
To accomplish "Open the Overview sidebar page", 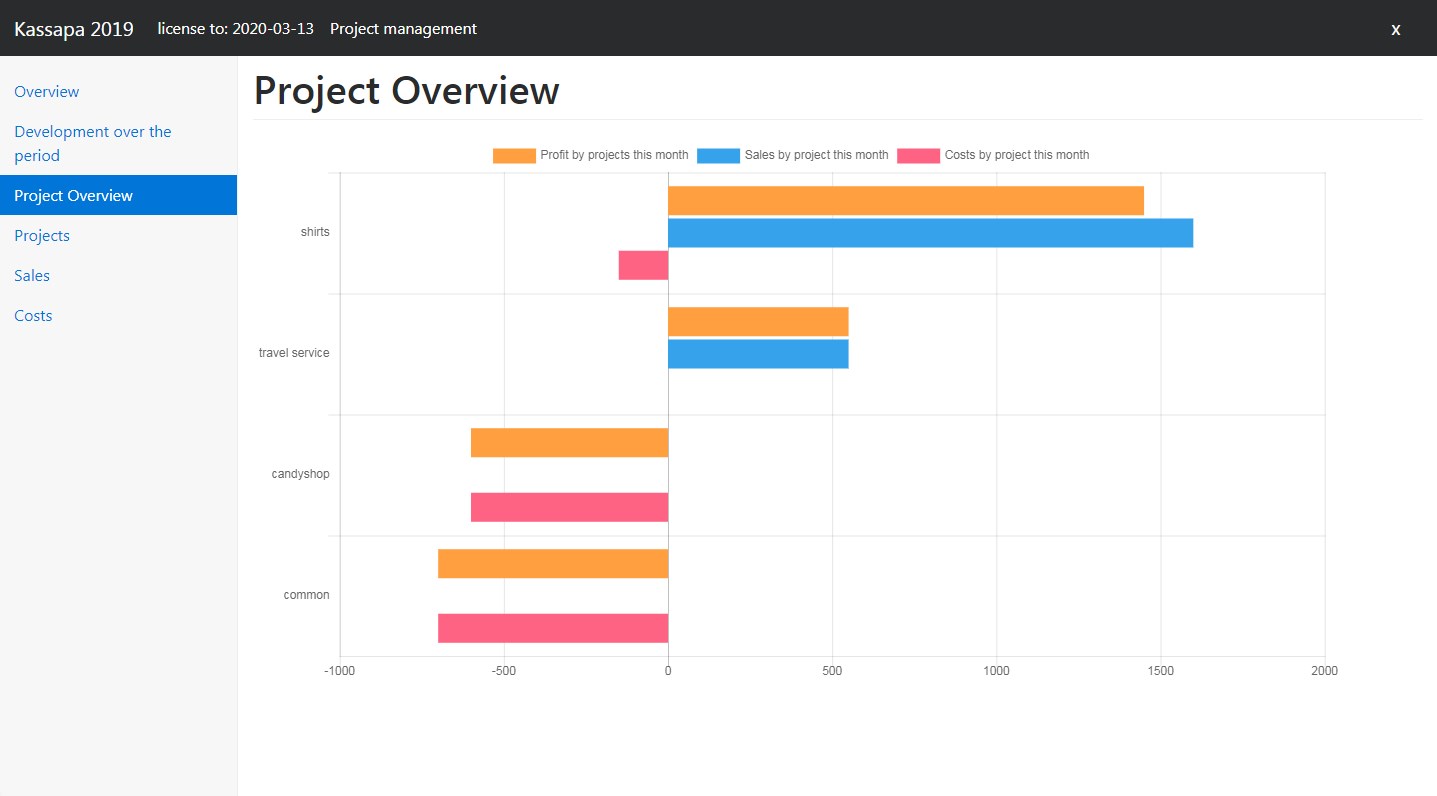I will (46, 92).
